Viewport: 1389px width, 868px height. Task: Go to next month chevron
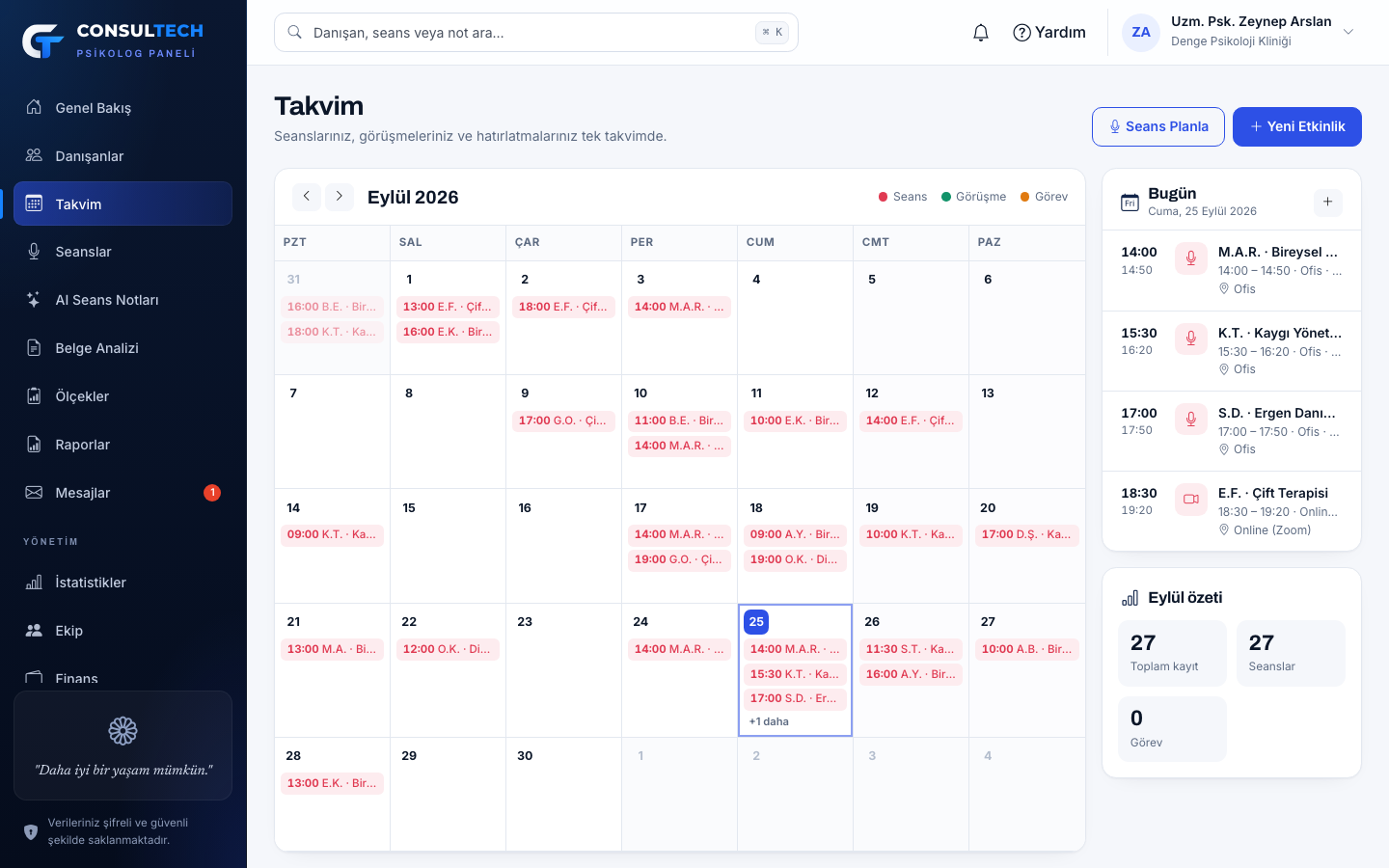click(x=340, y=197)
